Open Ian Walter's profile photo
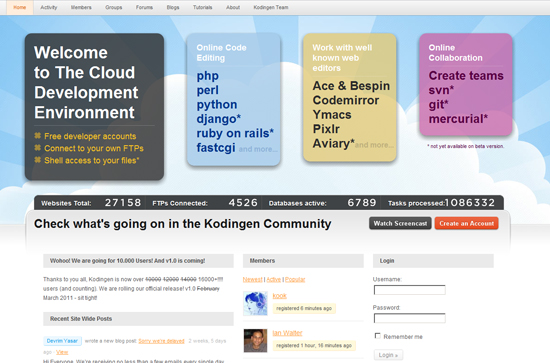This screenshot has width=550, height=363. pyautogui.click(x=255, y=341)
